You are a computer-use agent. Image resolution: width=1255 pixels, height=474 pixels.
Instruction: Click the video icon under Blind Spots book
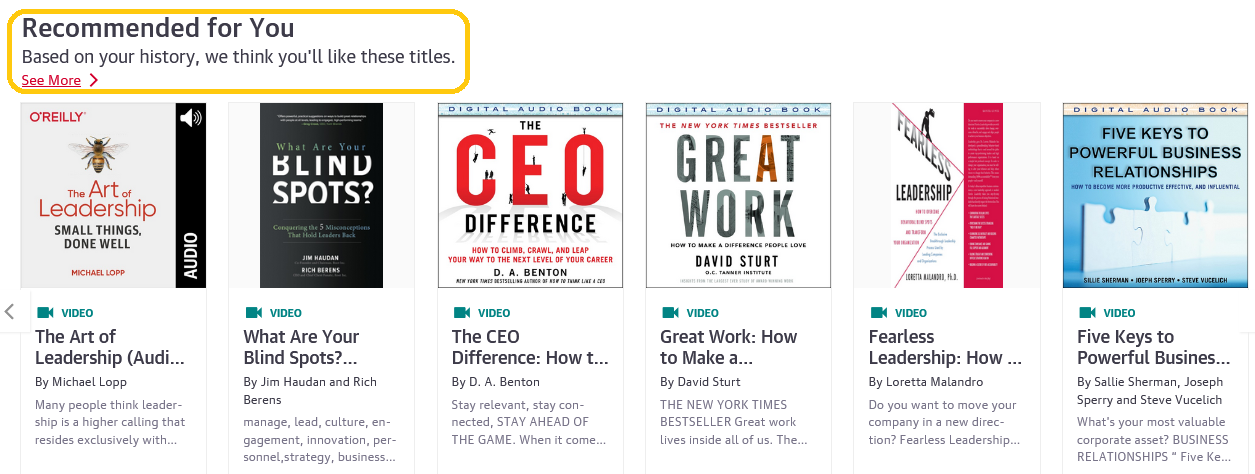tap(253, 313)
